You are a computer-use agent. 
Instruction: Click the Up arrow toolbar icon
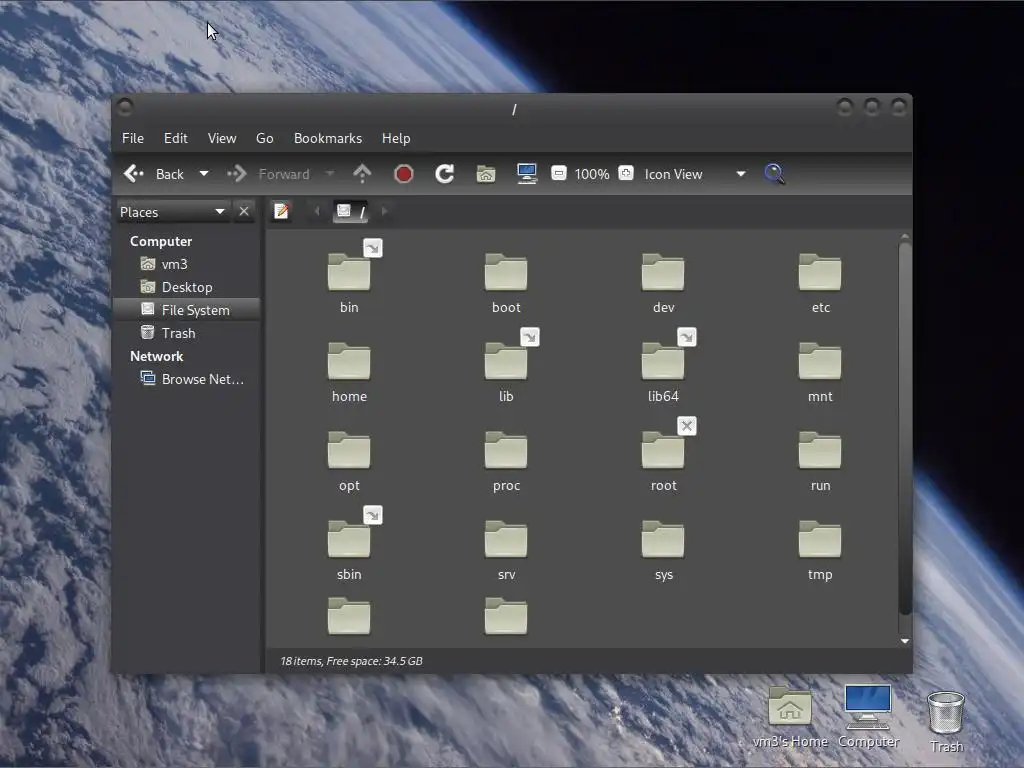[x=362, y=174]
